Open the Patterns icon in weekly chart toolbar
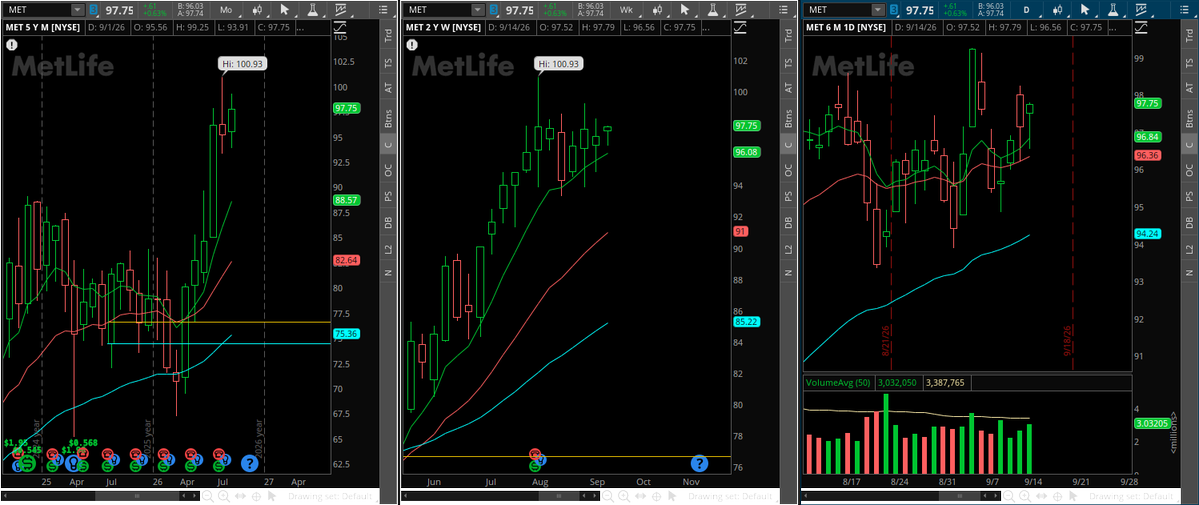This screenshot has width=1199, height=505. tap(741, 9)
